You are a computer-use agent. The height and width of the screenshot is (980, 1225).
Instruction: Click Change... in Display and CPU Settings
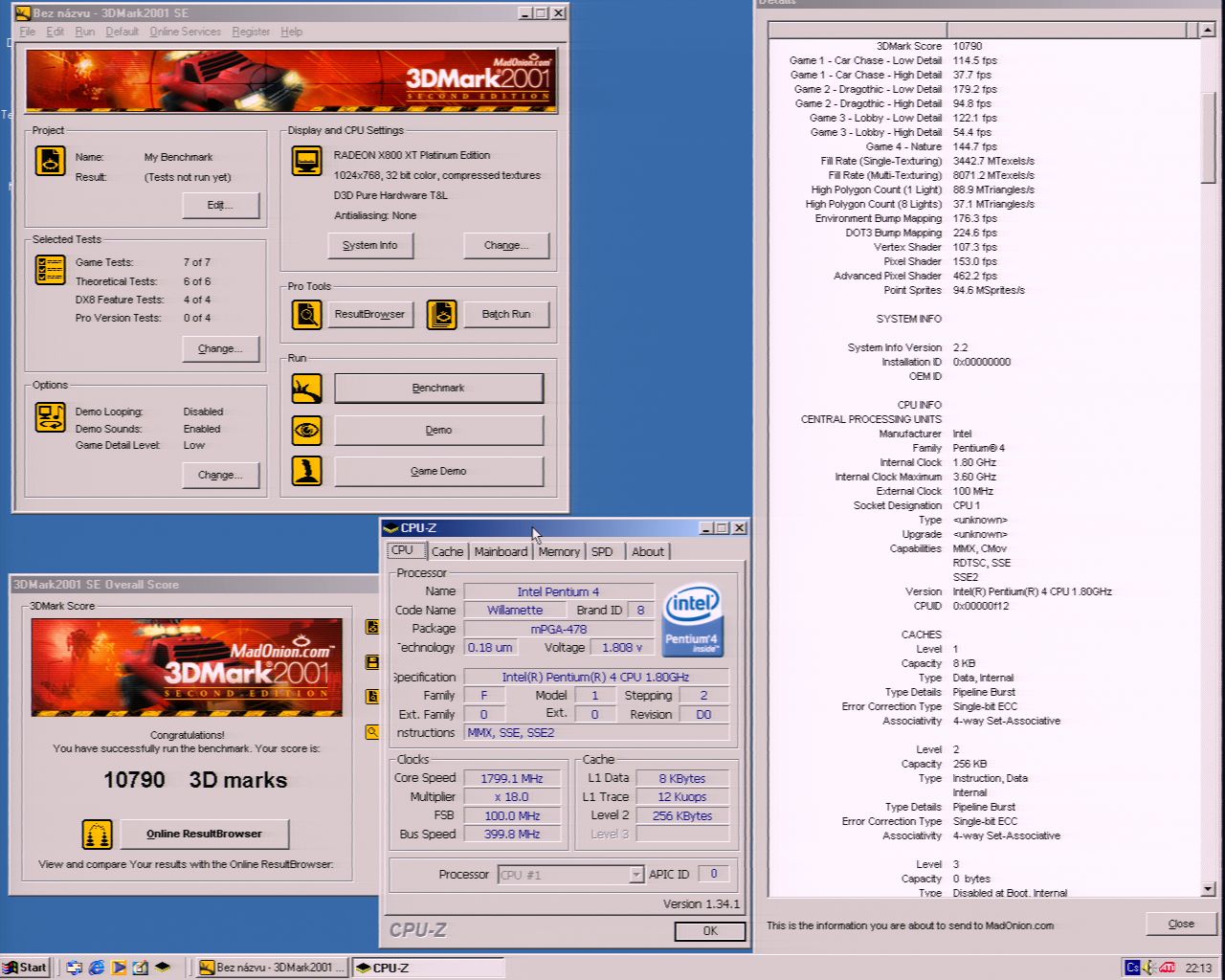click(506, 245)
